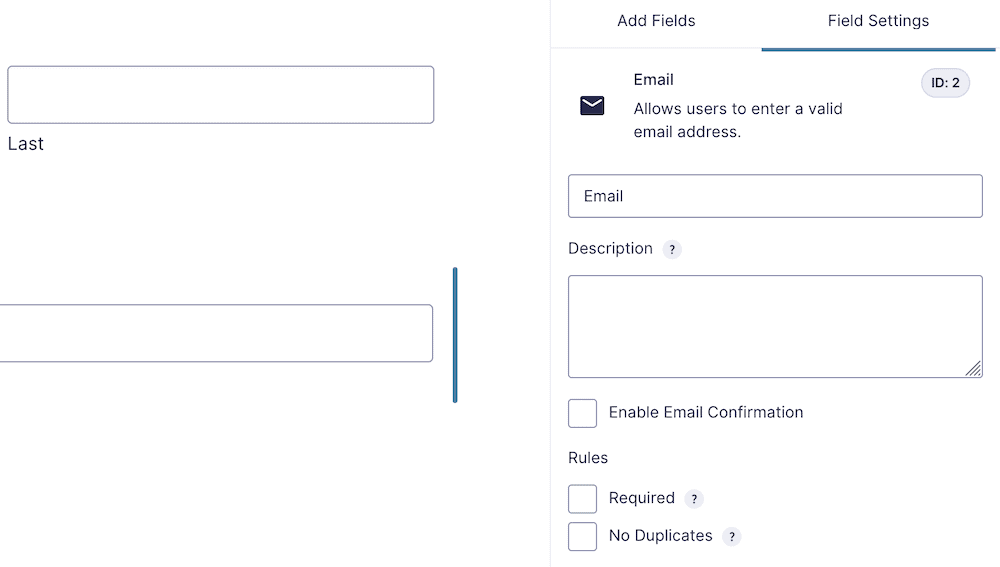Click the Email field type title
The width and height of the screenshot is (1000, 567).
653,80
